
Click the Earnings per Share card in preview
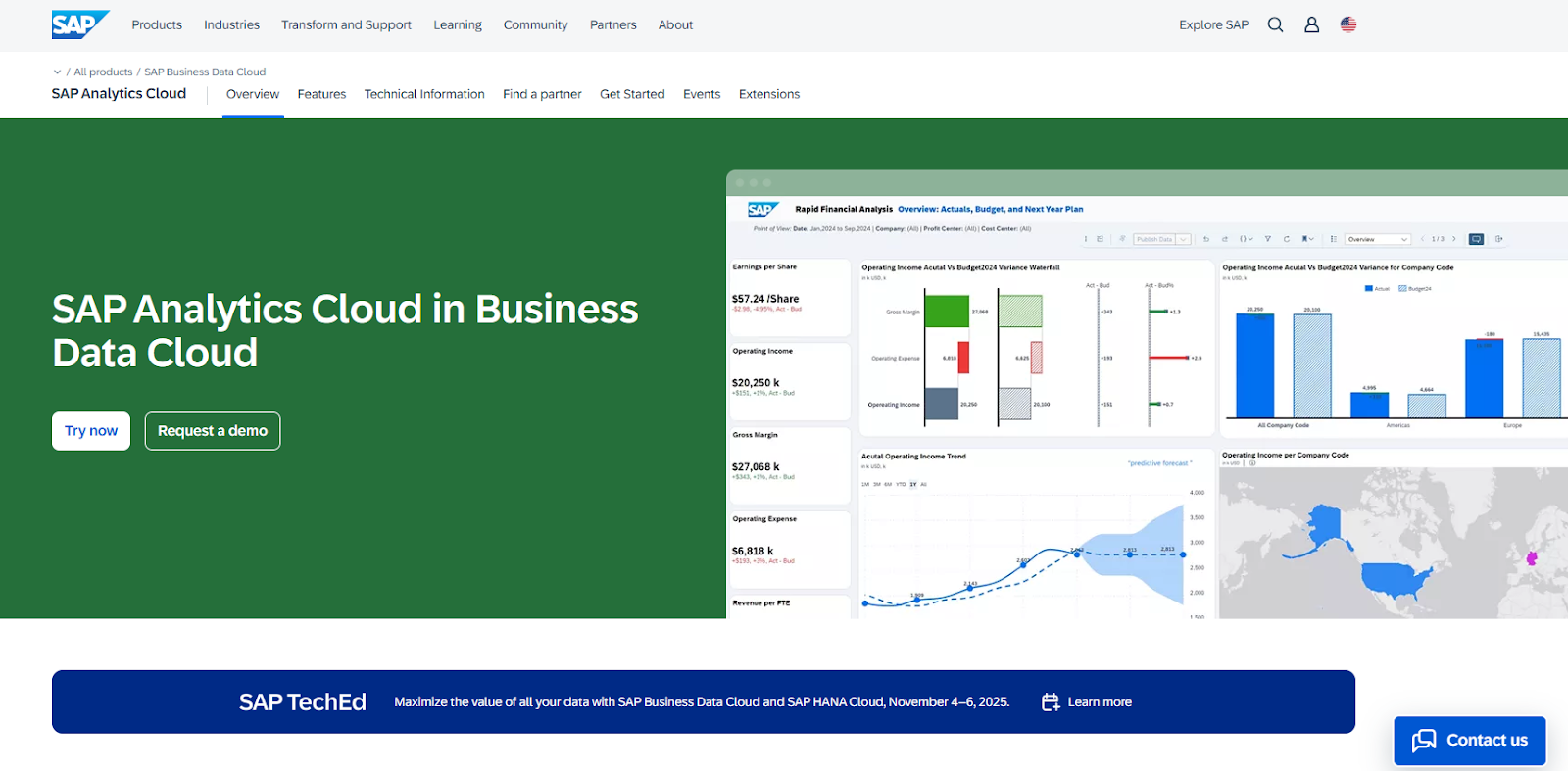coord(790,298)
